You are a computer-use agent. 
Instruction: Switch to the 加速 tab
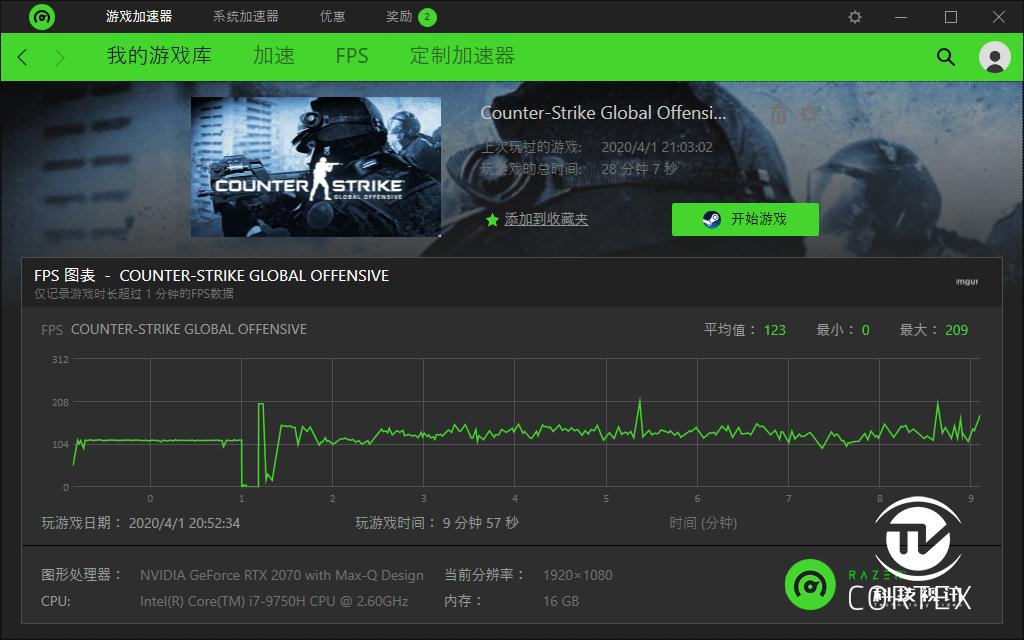point(273,57)
